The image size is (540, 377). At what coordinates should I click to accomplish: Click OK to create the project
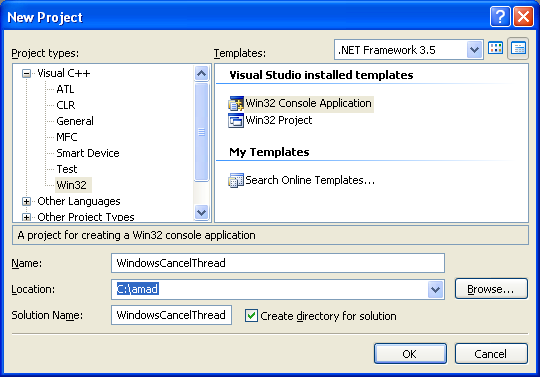click(x=410, y=354)
